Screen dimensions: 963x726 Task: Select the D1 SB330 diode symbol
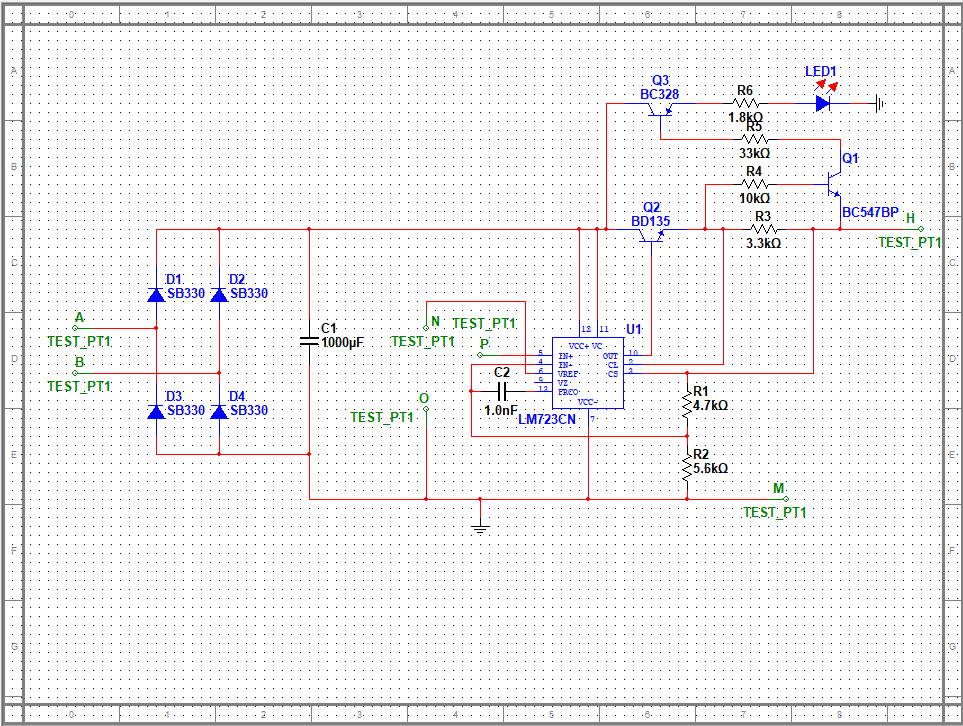pos(156,295)
